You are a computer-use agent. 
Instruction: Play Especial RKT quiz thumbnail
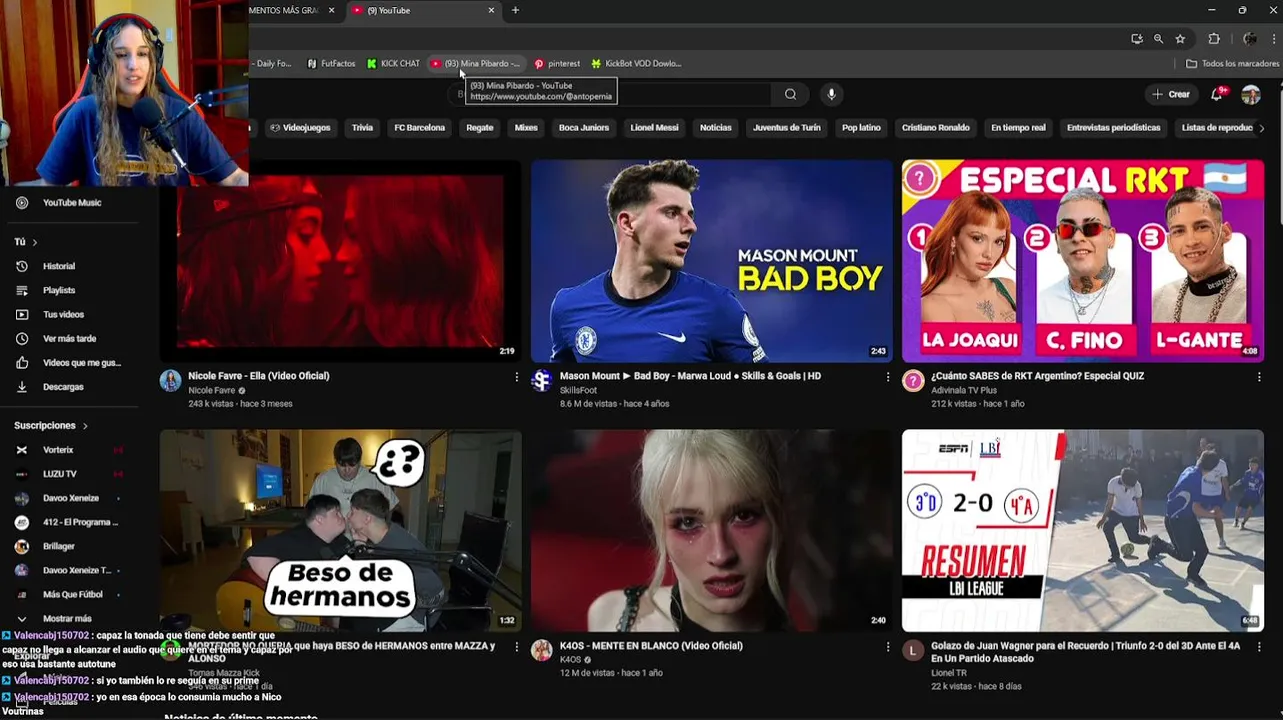(x=1083, y=261)
